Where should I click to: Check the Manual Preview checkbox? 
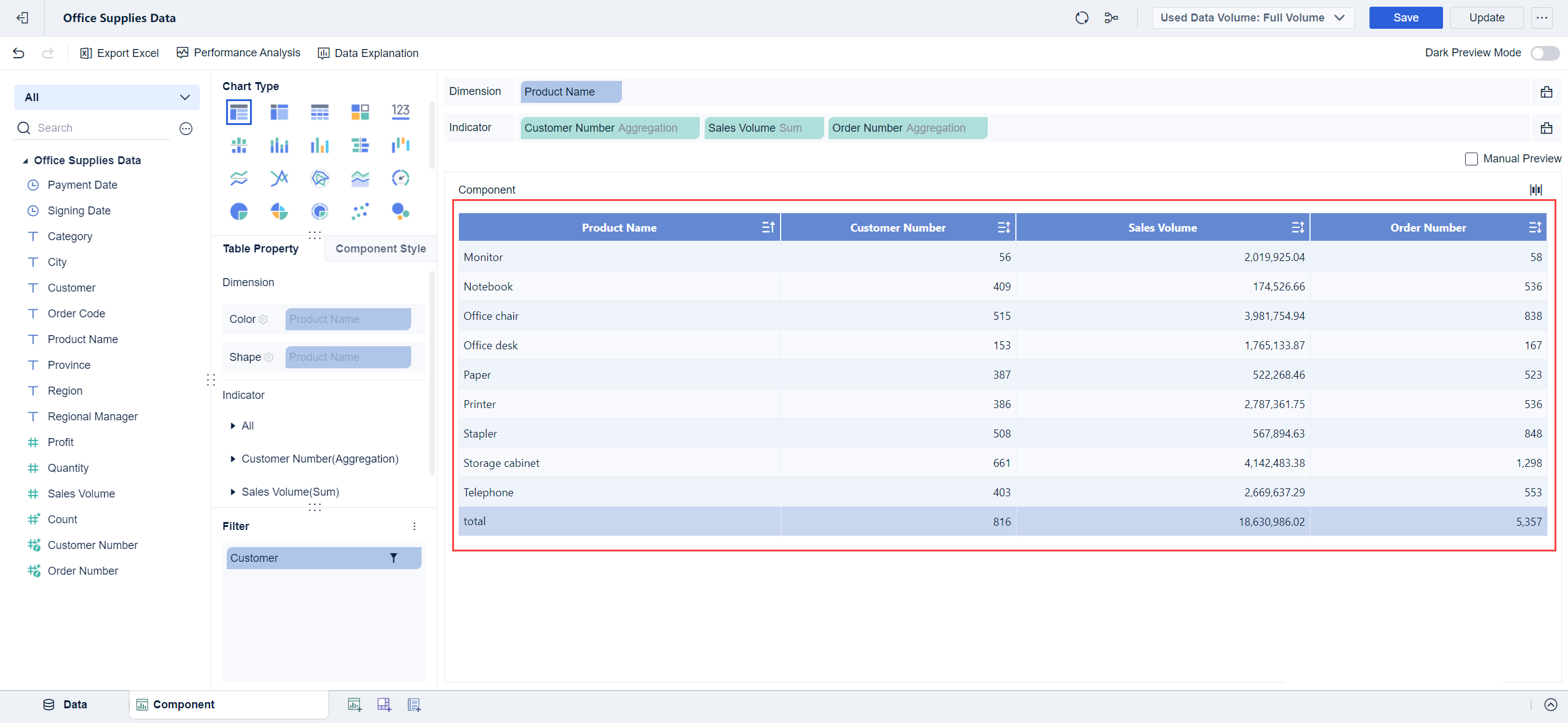point(1471,159)
